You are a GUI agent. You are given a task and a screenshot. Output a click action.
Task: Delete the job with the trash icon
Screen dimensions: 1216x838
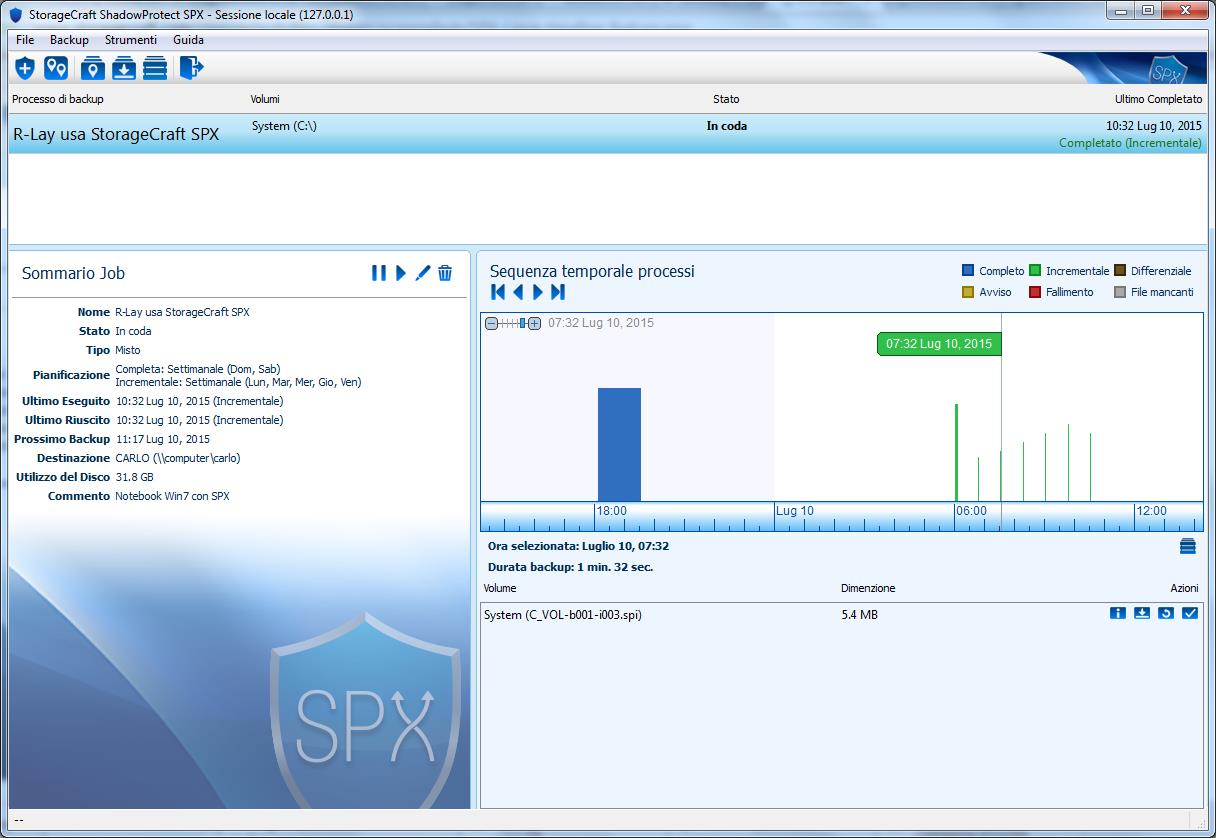446,273
